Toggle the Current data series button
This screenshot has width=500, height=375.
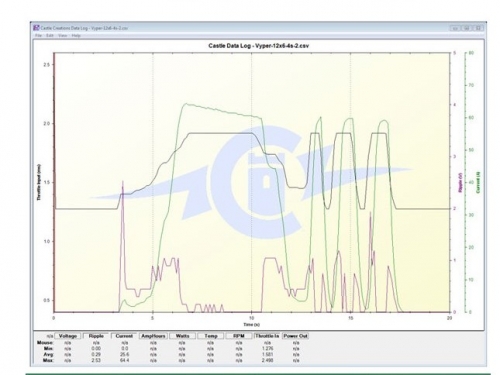[x=124, y=336]
